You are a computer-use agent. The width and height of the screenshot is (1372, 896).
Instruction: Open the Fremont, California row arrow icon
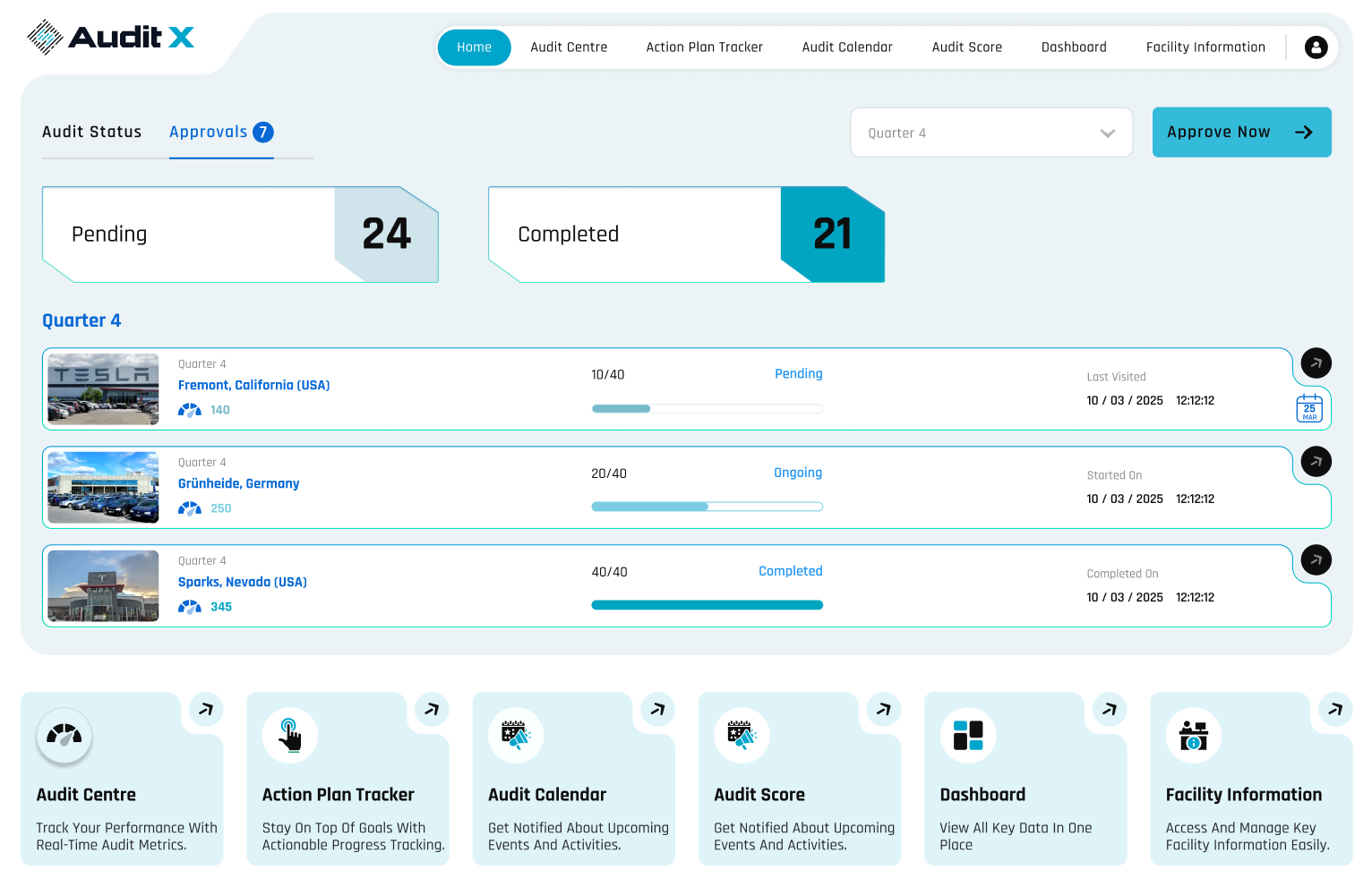(x=1316, y=363)
